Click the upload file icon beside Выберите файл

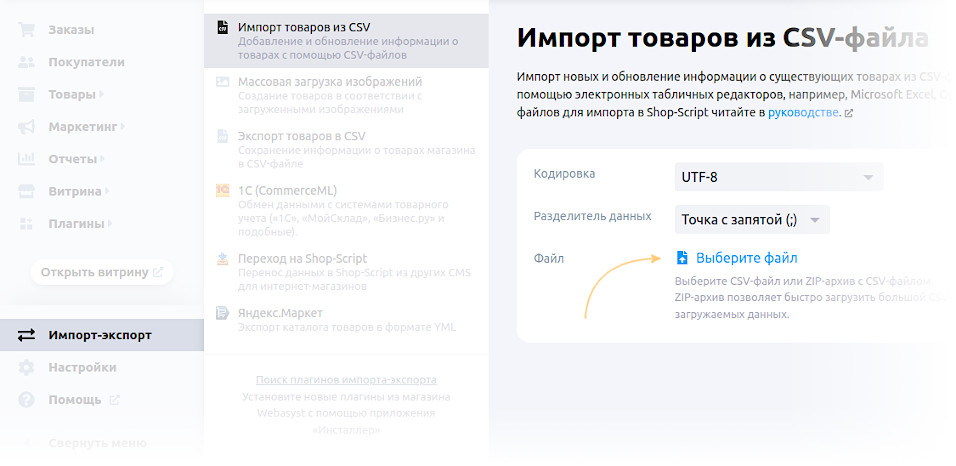click(682, 258)
